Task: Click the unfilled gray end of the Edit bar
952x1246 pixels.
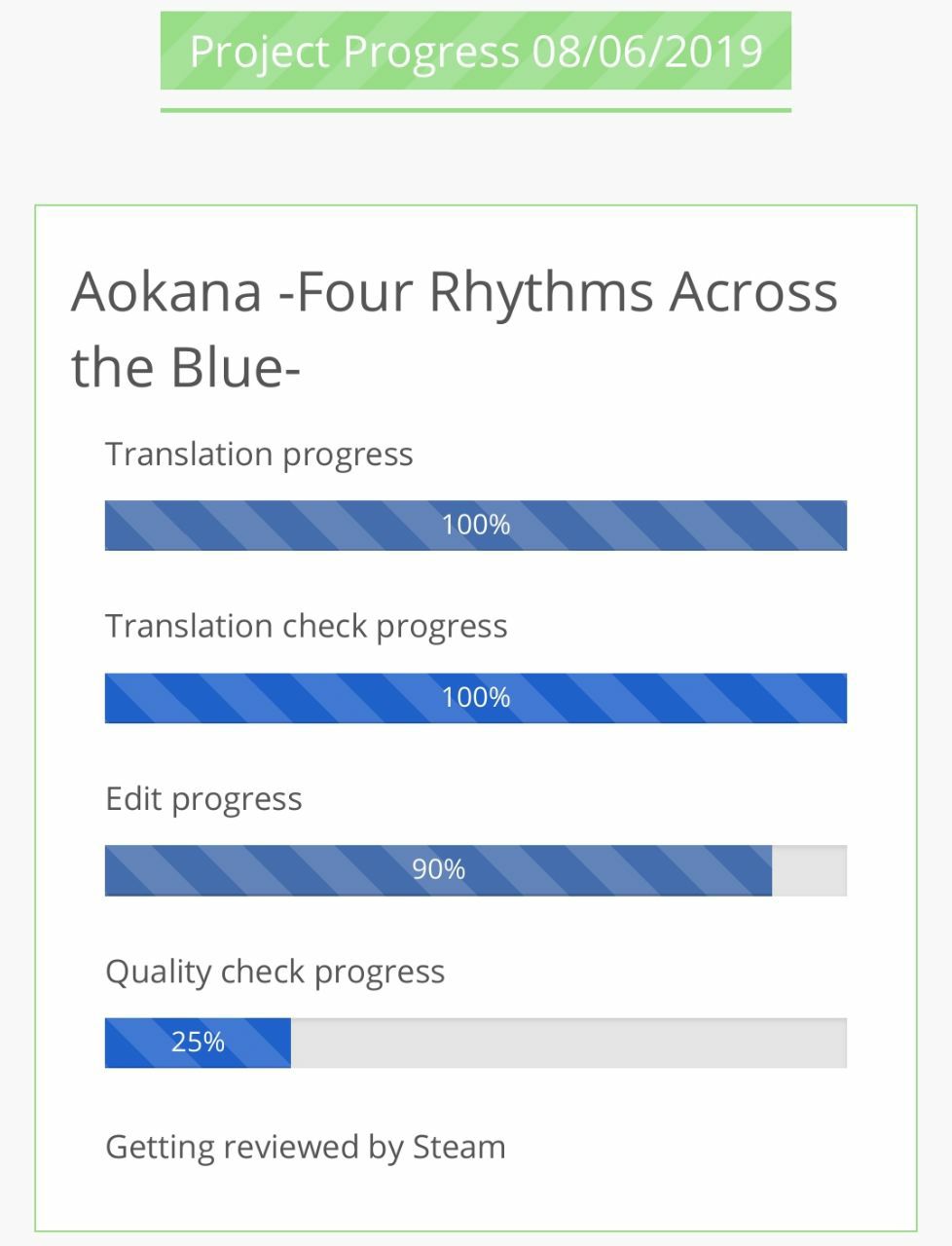Action: (x=810, y=870)
